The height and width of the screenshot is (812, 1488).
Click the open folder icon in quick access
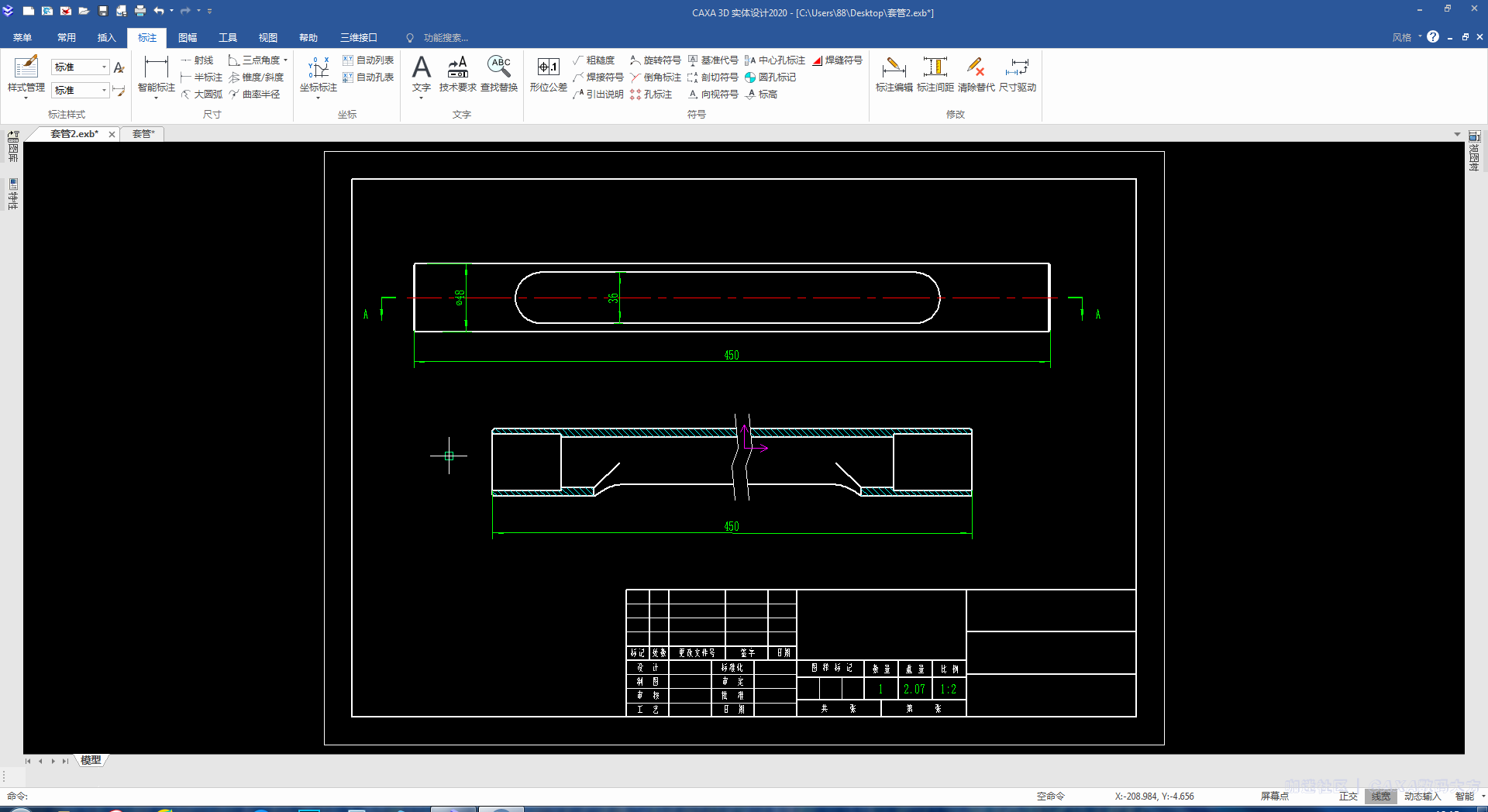pyautogui.click(x=84, y=11)
